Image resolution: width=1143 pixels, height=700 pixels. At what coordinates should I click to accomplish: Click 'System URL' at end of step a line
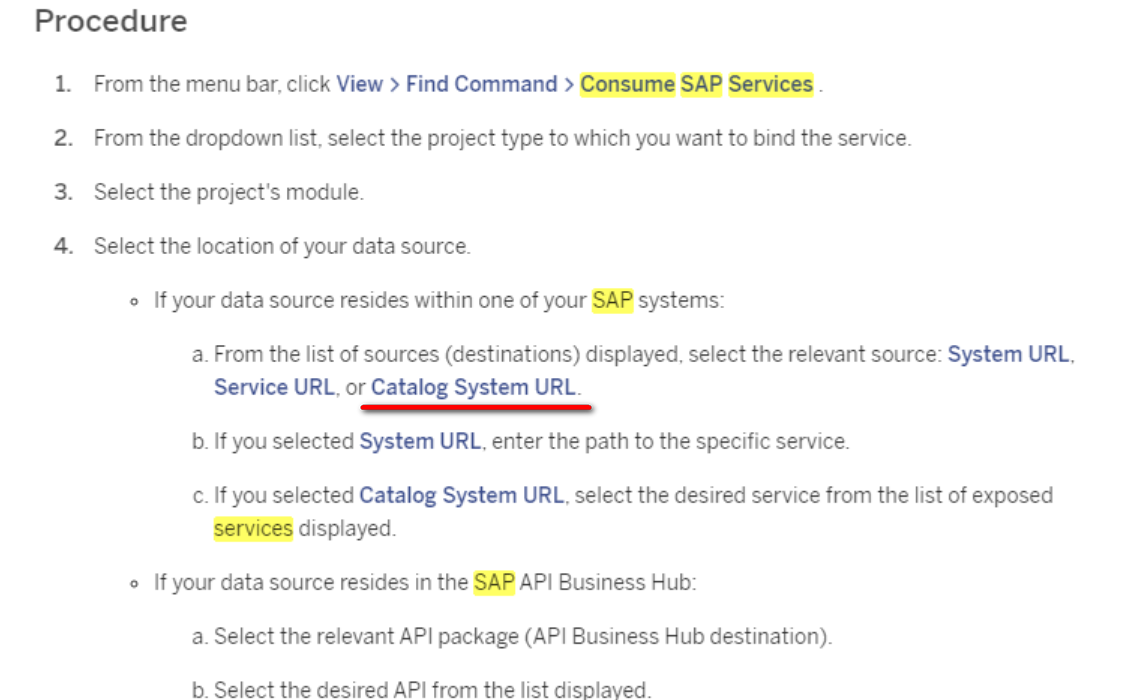tap(1009, 354)
